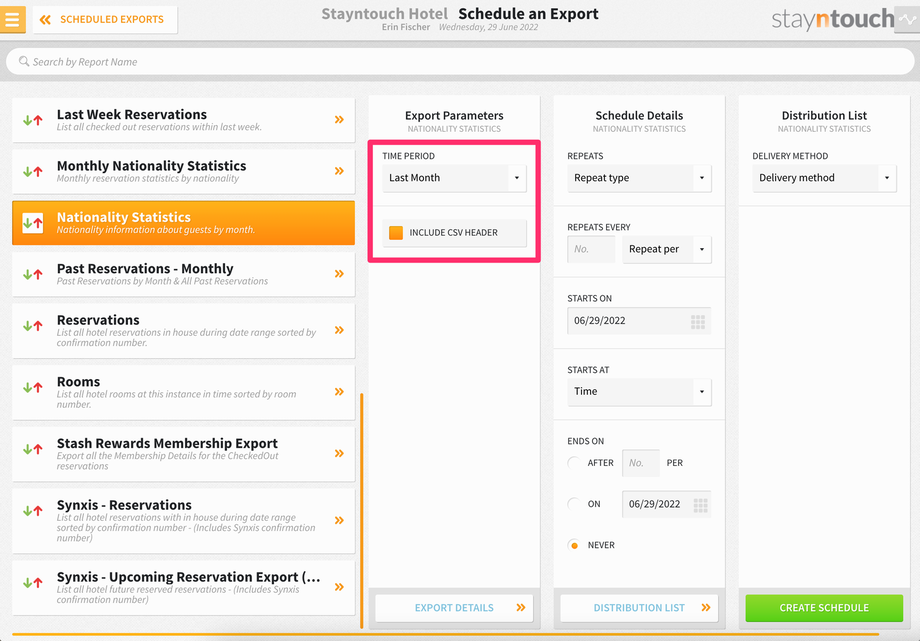920x641 pixels.
Task: Open the Delivery method dropdown
Action: [x=824, y=178]
